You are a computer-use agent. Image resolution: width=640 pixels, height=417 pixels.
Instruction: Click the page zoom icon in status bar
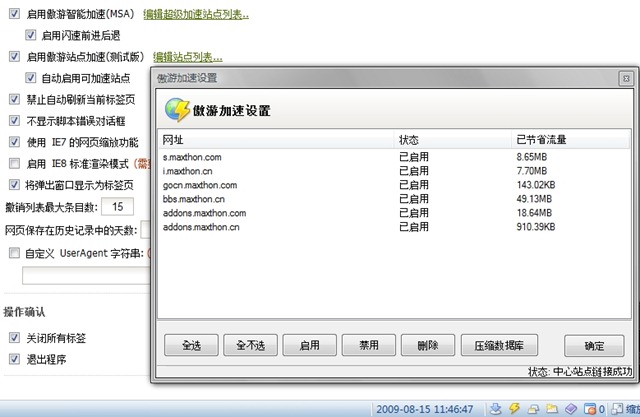pyautogui.click(x=617, y=409)
